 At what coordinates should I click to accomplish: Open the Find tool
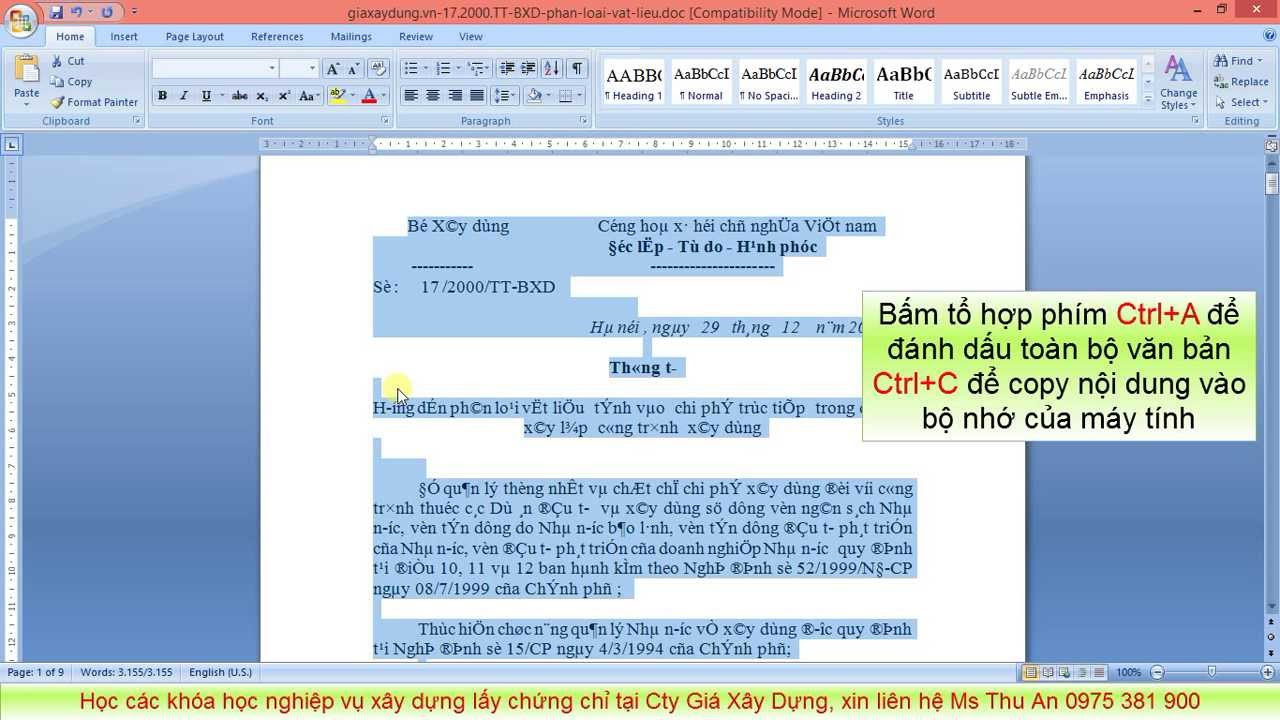1239,61
